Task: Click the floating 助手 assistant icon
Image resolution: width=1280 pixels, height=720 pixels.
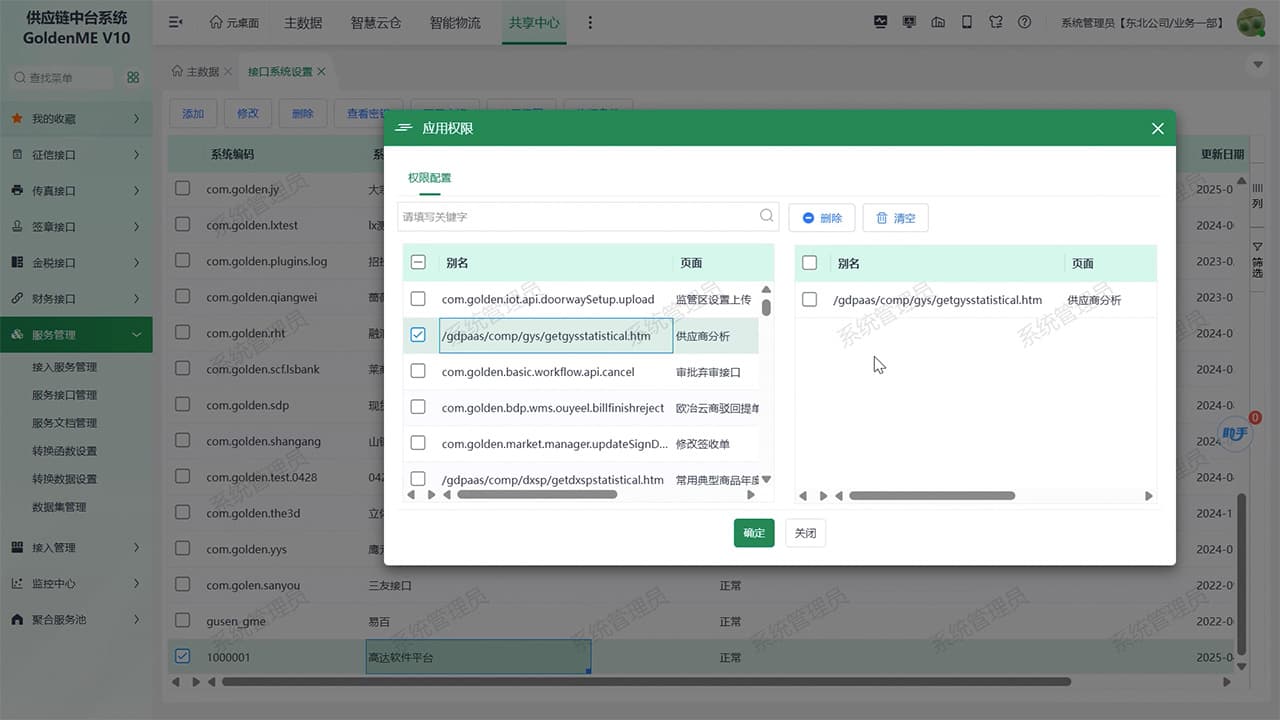Action: pos(1235,433)
